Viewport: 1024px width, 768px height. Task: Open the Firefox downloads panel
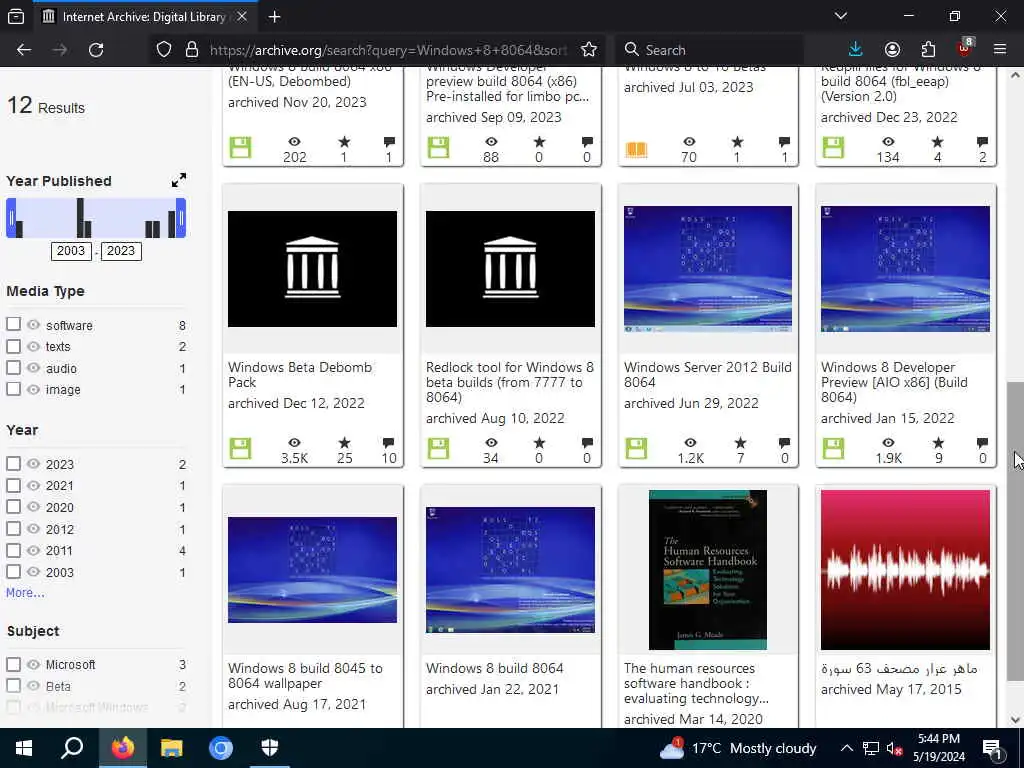(x=856, y=50)
